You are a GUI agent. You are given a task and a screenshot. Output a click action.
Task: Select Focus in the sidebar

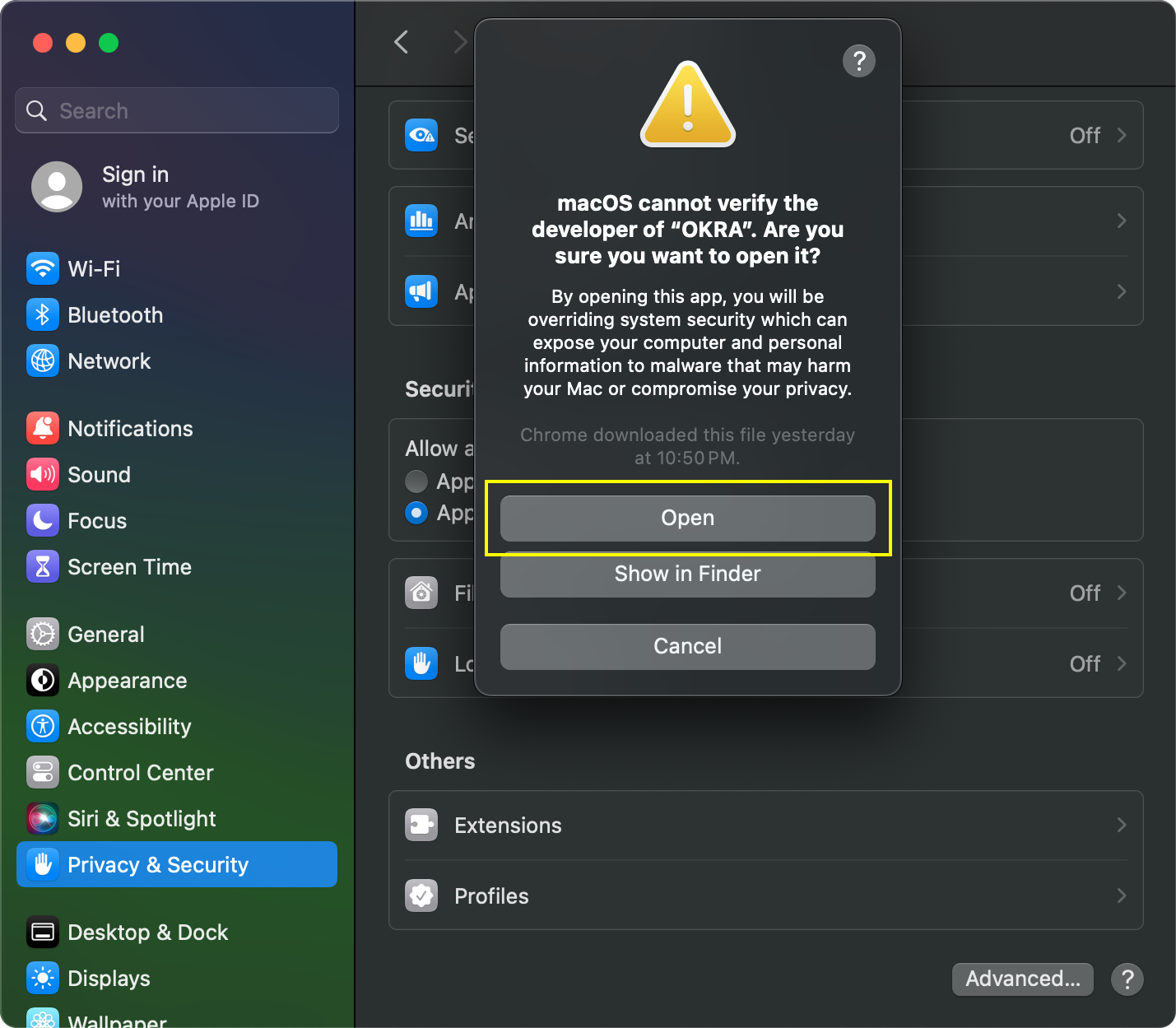pyautogui.click(x=177, y=521)
